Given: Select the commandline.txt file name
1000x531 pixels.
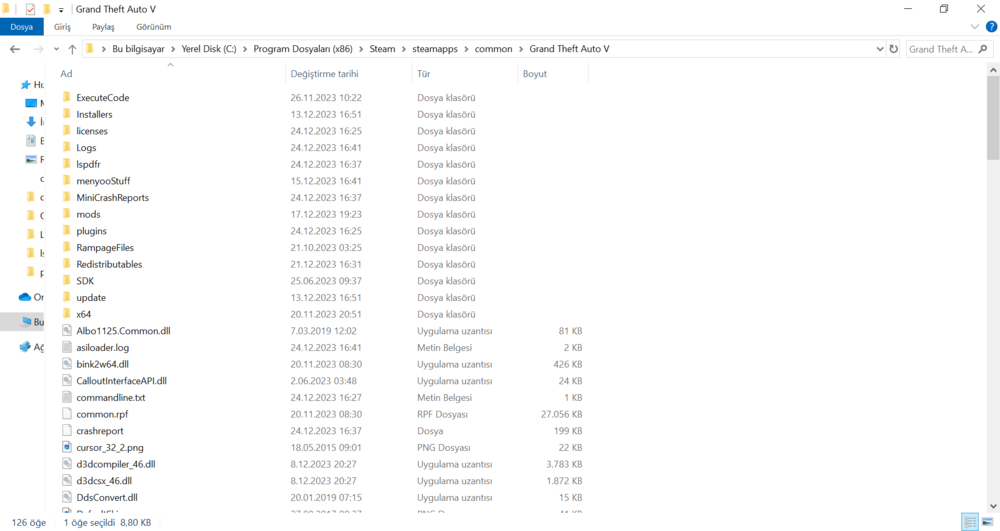Looking at the screenshot, I should coord(111,397).
